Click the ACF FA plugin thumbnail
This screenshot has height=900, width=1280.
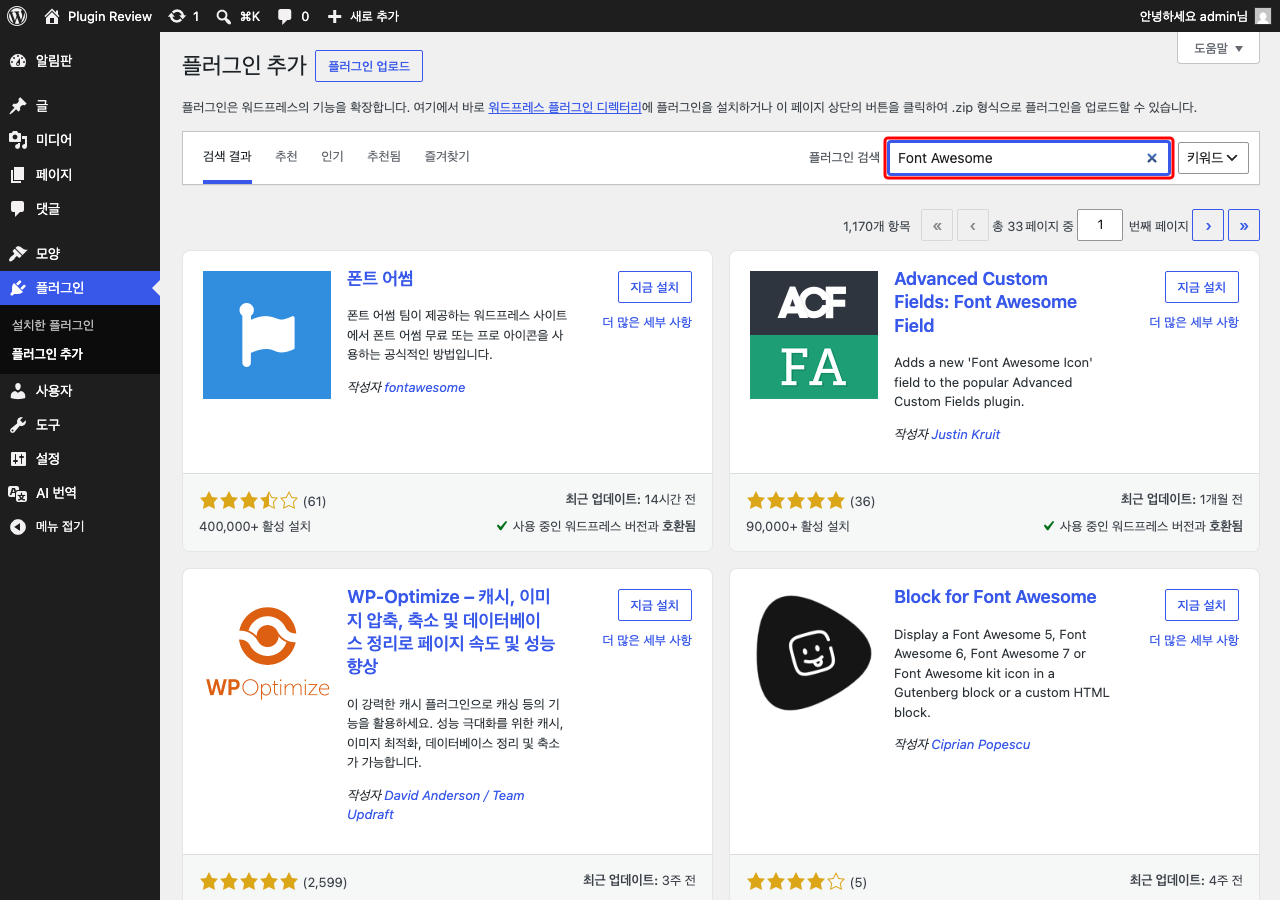[814, 335]
